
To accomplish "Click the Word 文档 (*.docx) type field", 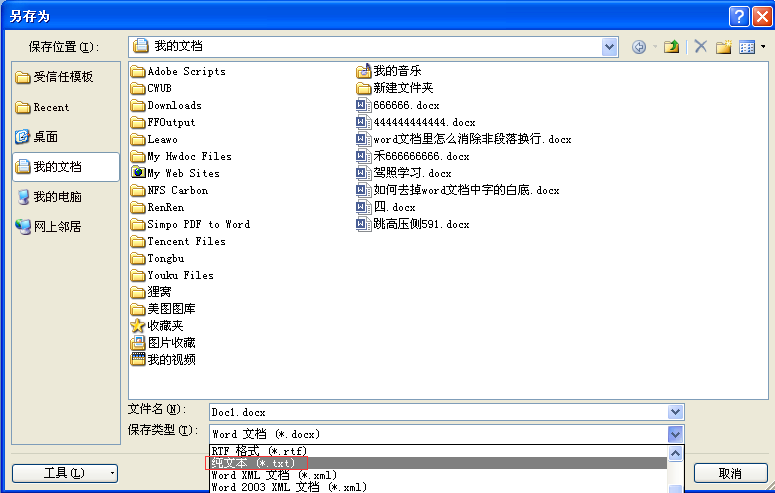I will [x=438, y=434].
